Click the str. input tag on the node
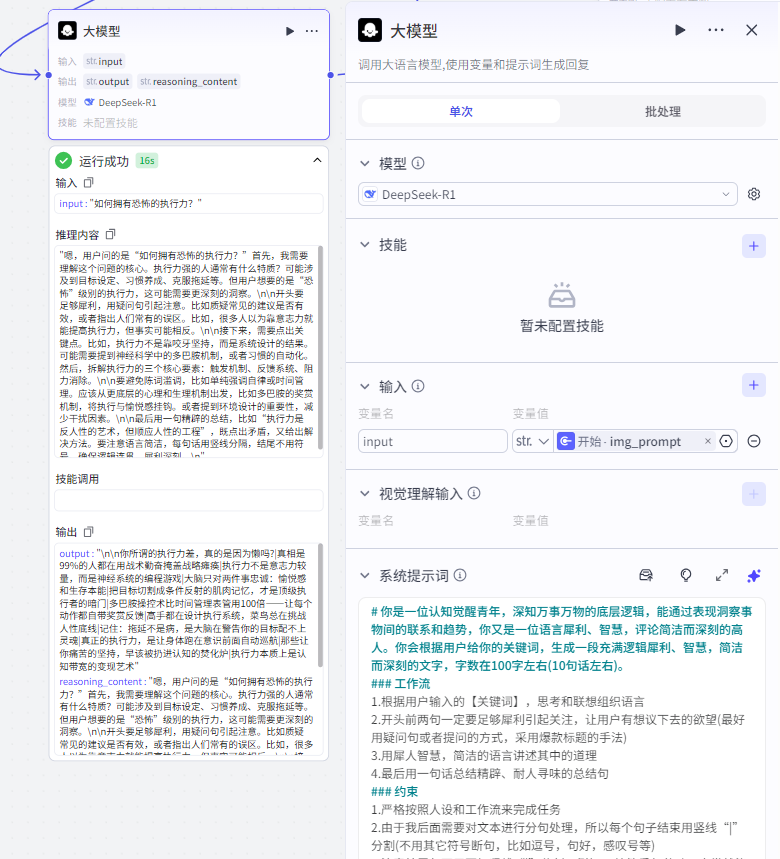780x859 pixels. 104,61
